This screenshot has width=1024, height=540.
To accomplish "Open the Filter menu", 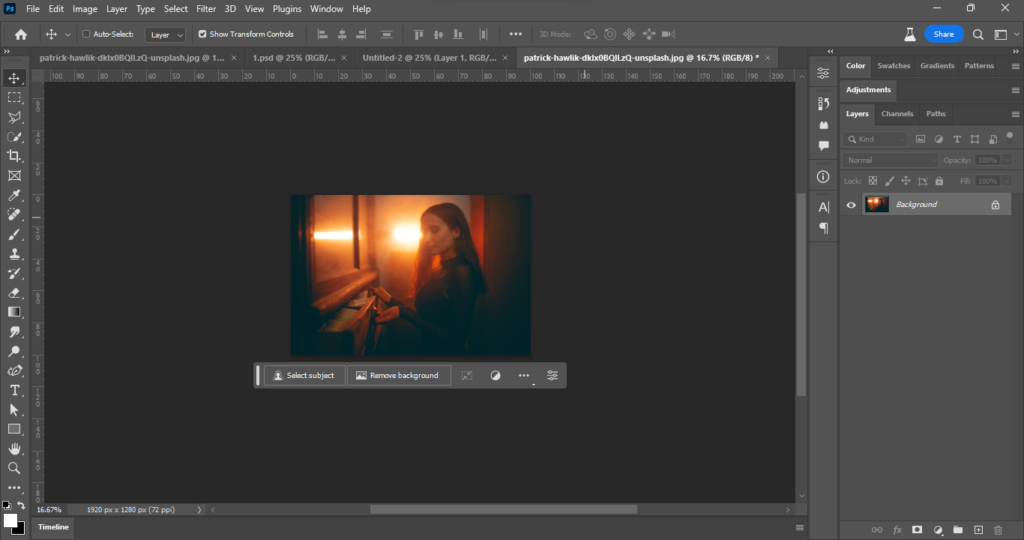I will pos(206,9).
